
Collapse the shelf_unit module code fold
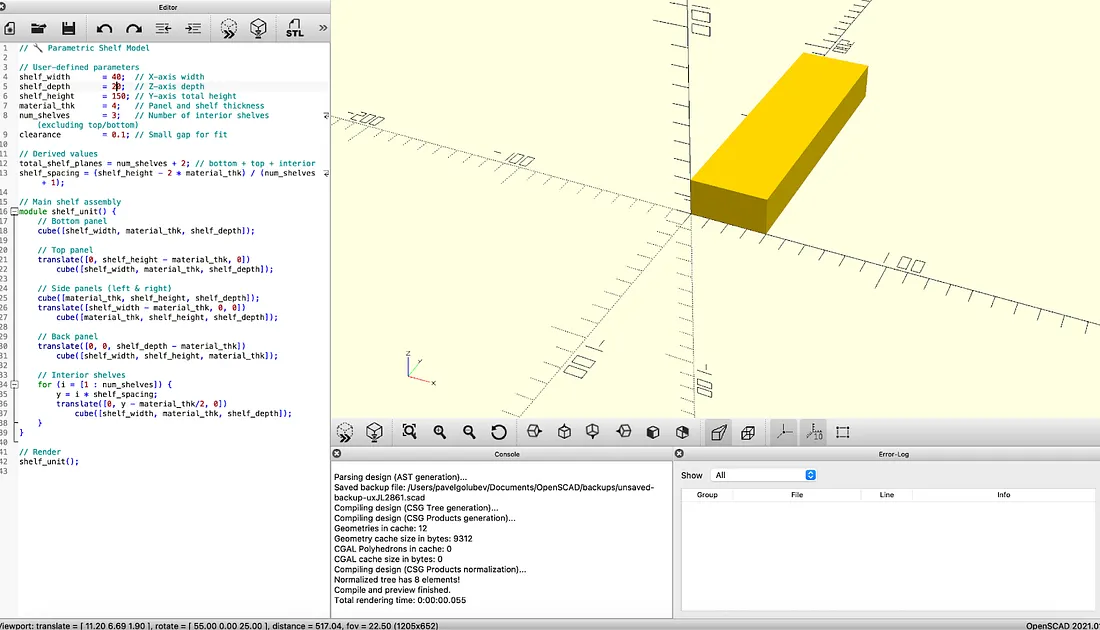pos(14,212)
